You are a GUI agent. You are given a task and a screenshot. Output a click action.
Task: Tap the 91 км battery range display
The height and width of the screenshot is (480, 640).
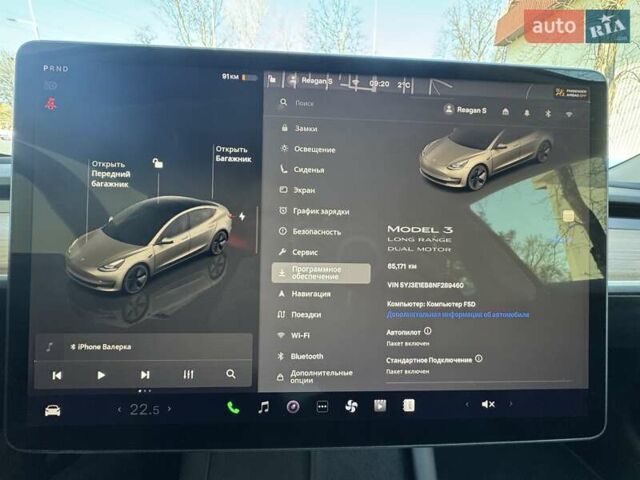click(239, 77)
